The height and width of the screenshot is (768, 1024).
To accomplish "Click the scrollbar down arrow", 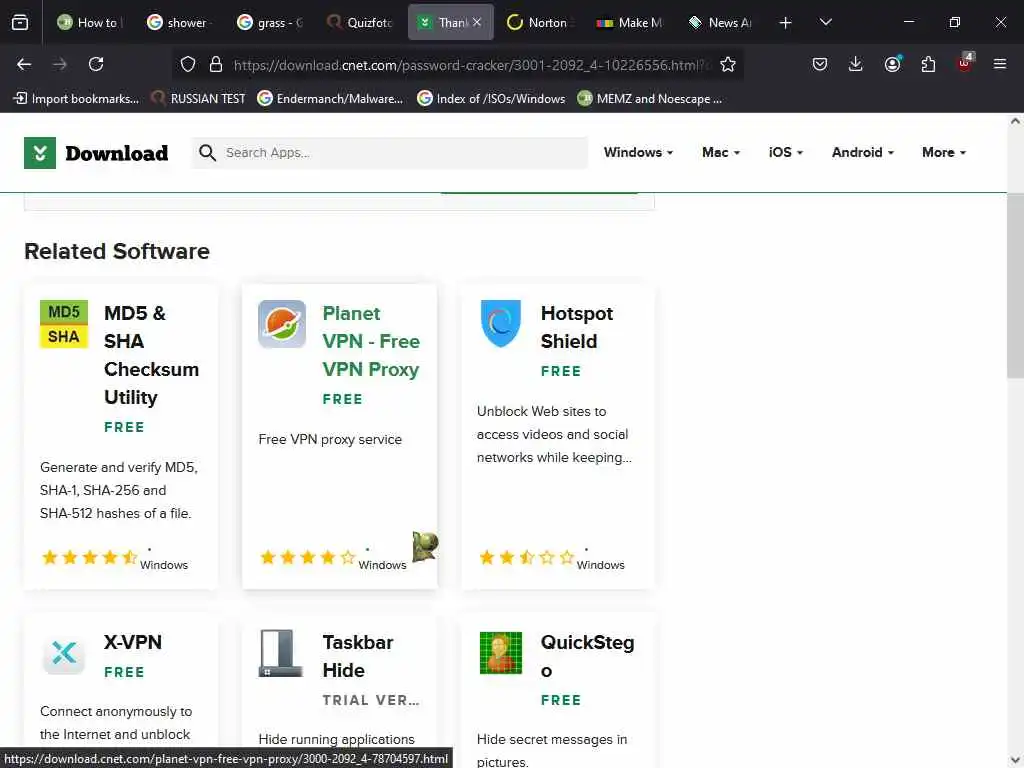I will [1015, 760].
